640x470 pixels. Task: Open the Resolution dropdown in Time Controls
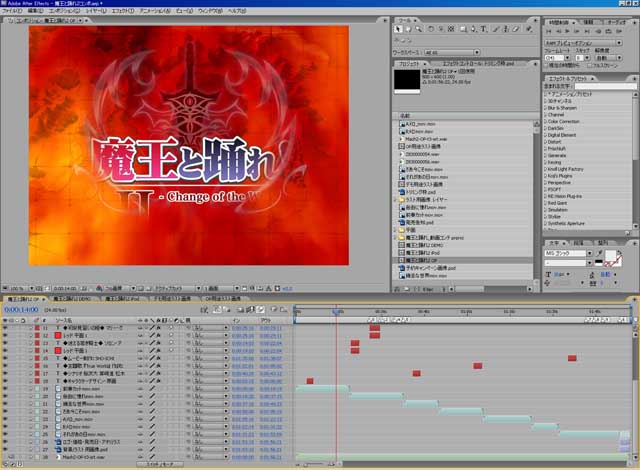(608, 58)
